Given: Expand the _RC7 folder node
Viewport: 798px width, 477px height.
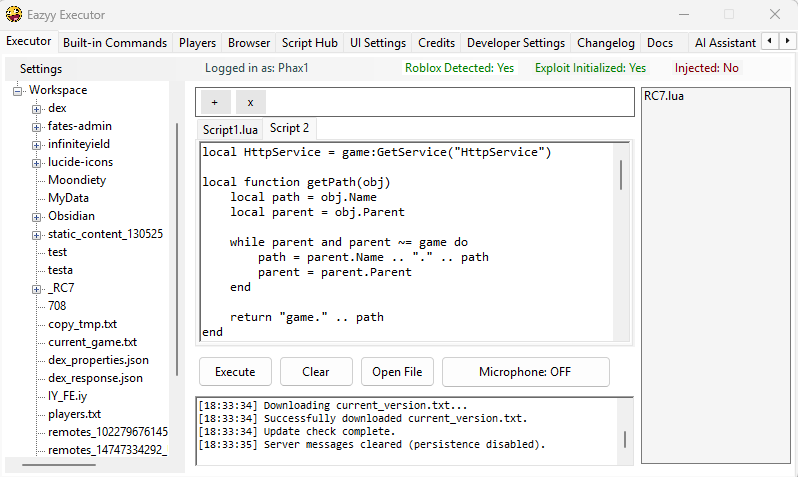Looking at the screenshot, I should click(x=37, y=288).
